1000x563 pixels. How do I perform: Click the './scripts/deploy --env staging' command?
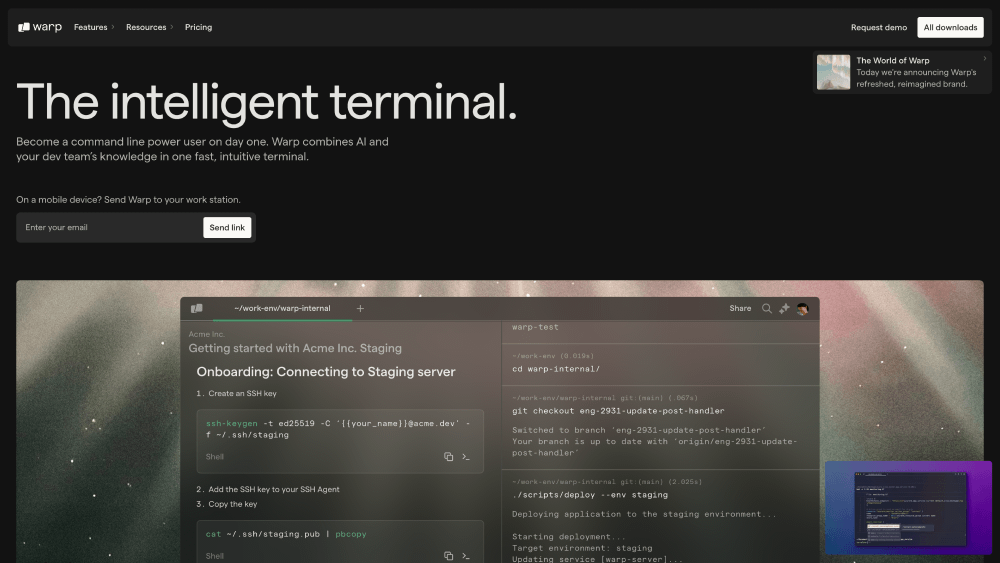click(x=590, y=495)
